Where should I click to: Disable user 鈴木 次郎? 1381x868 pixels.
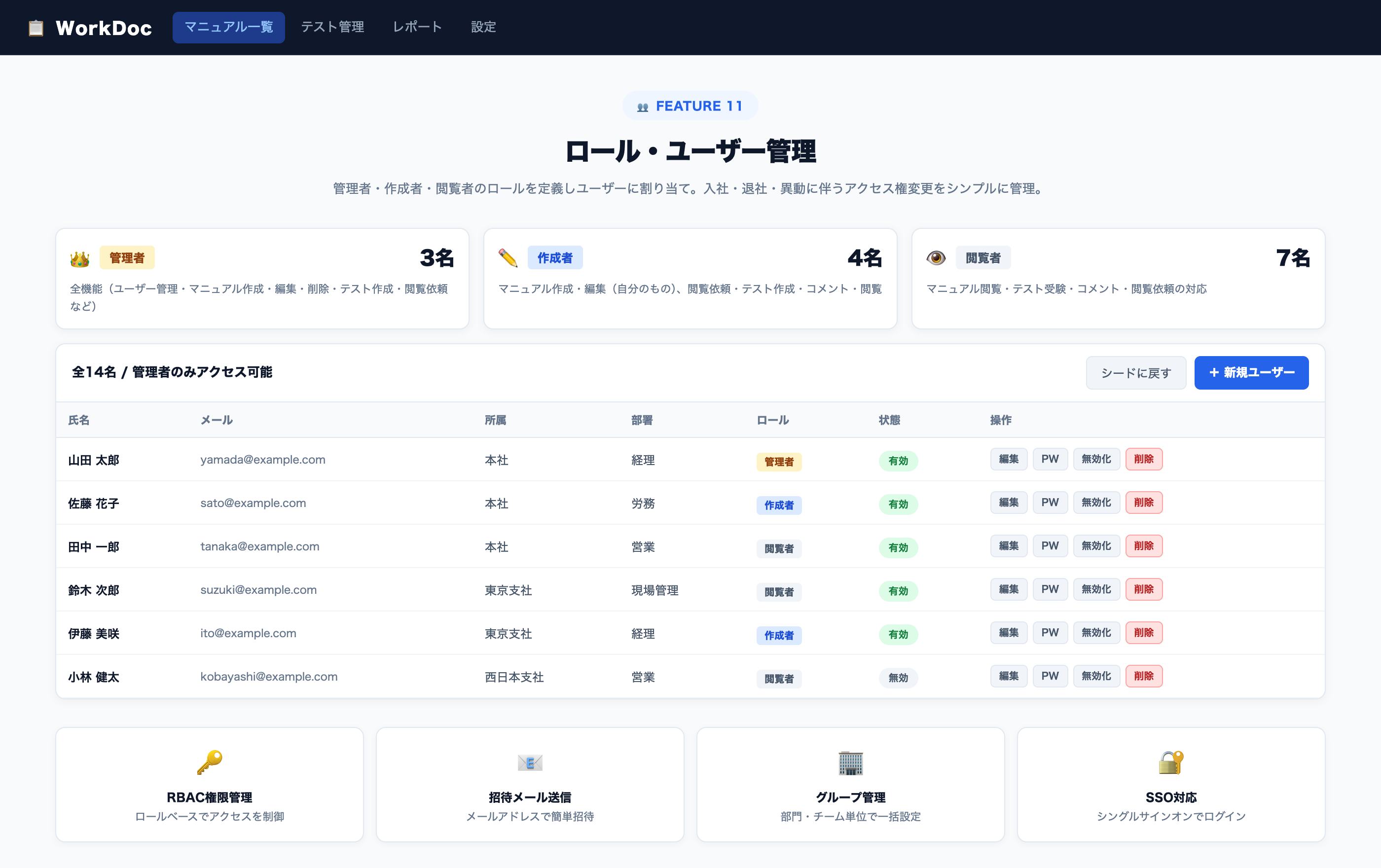point(1096,589)
